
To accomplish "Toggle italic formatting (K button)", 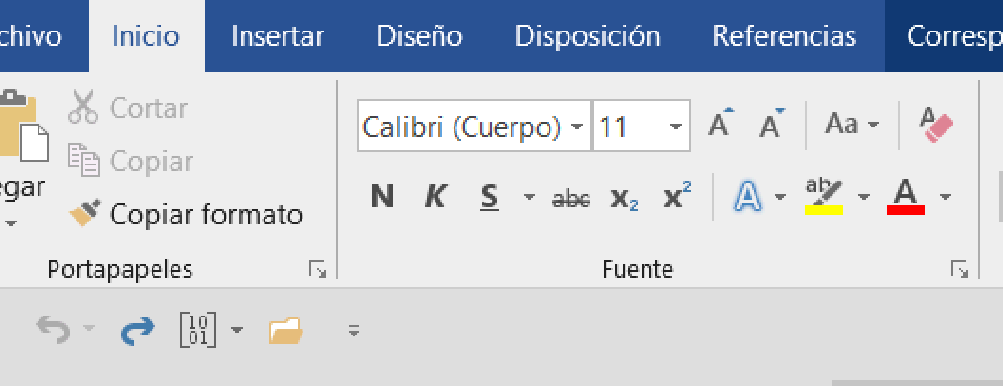I will click(x=435, y=196).
